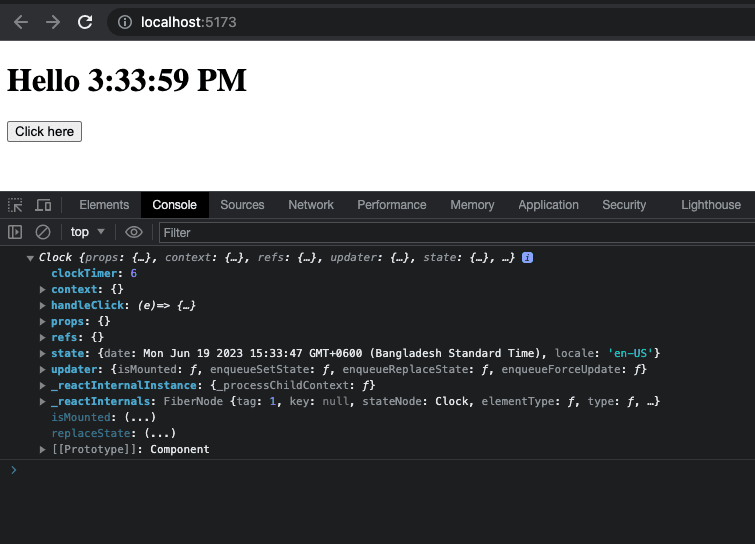This screenshot has width=755, height=544.
Task: Toggle the device toolbar icon
Action: tap(43, 205)
